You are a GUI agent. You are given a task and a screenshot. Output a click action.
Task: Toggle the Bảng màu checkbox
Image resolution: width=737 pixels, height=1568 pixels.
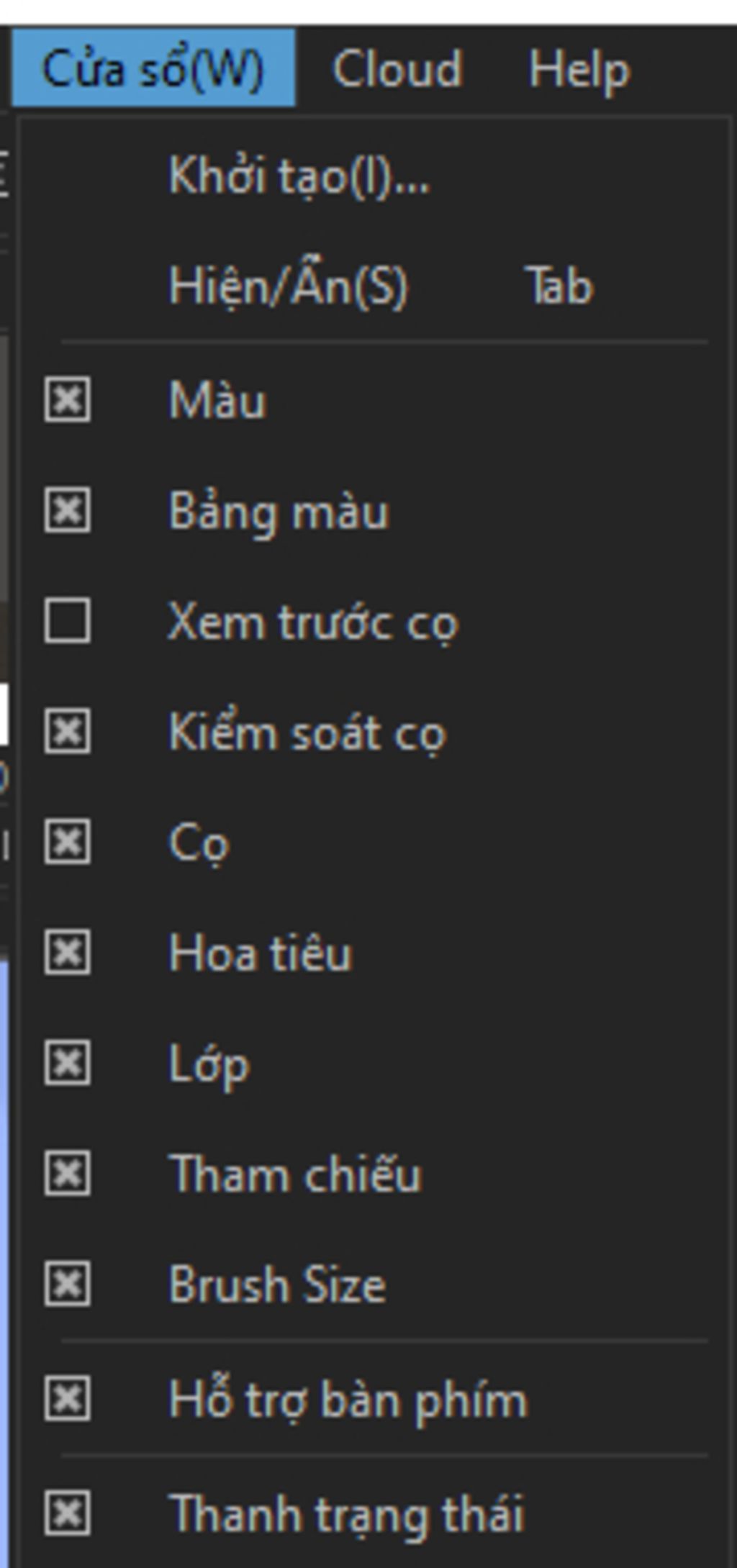pyautogui.click(x=67, y=510)
